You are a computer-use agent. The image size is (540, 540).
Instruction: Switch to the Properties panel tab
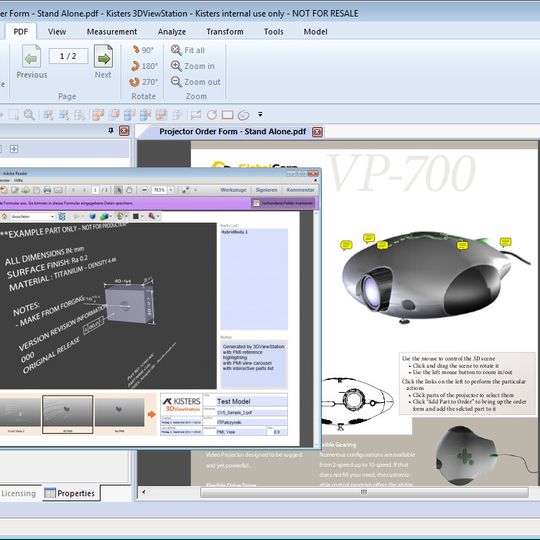(71, 493)
